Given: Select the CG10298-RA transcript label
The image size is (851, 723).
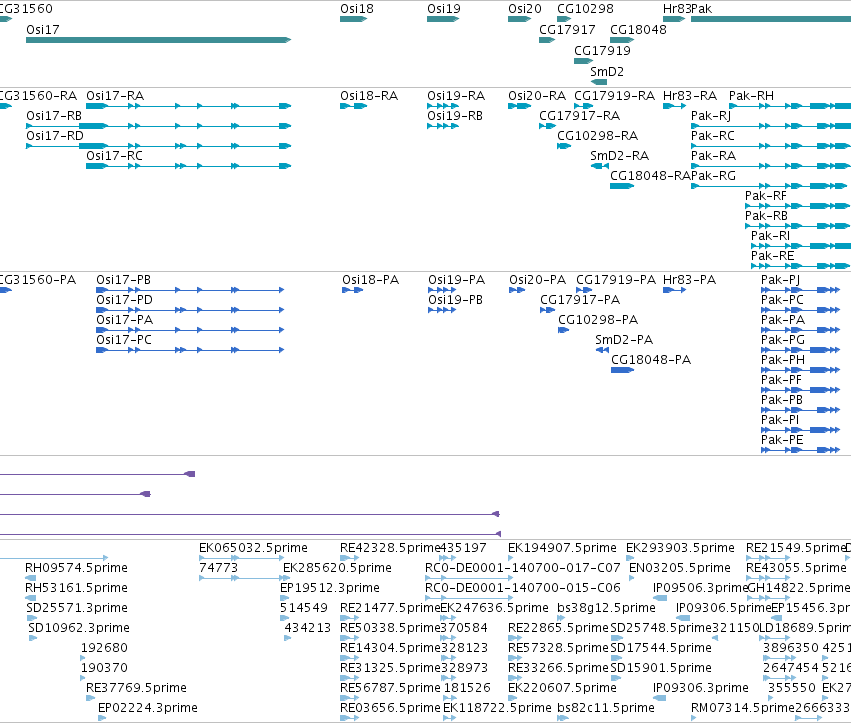Looking at the screenshot, I should coord(598,136).
